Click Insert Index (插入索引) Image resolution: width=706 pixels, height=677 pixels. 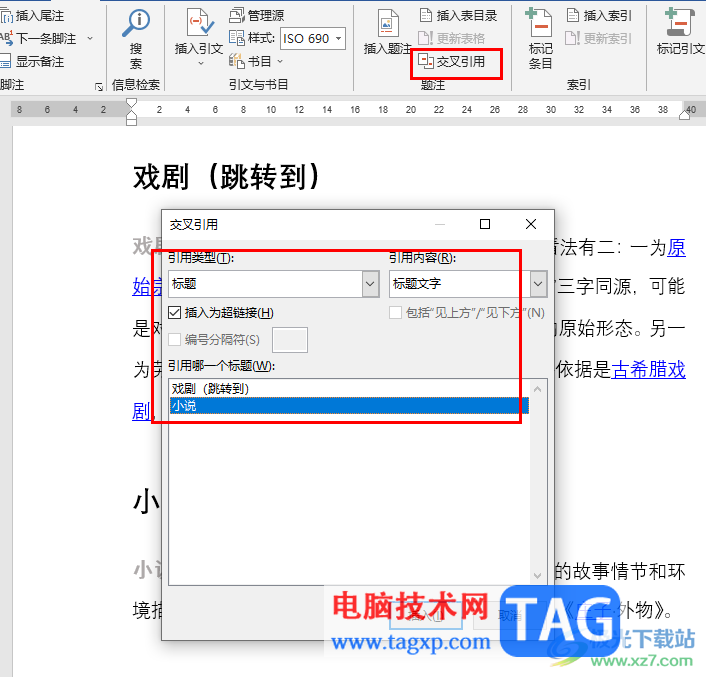pos(599,15)
